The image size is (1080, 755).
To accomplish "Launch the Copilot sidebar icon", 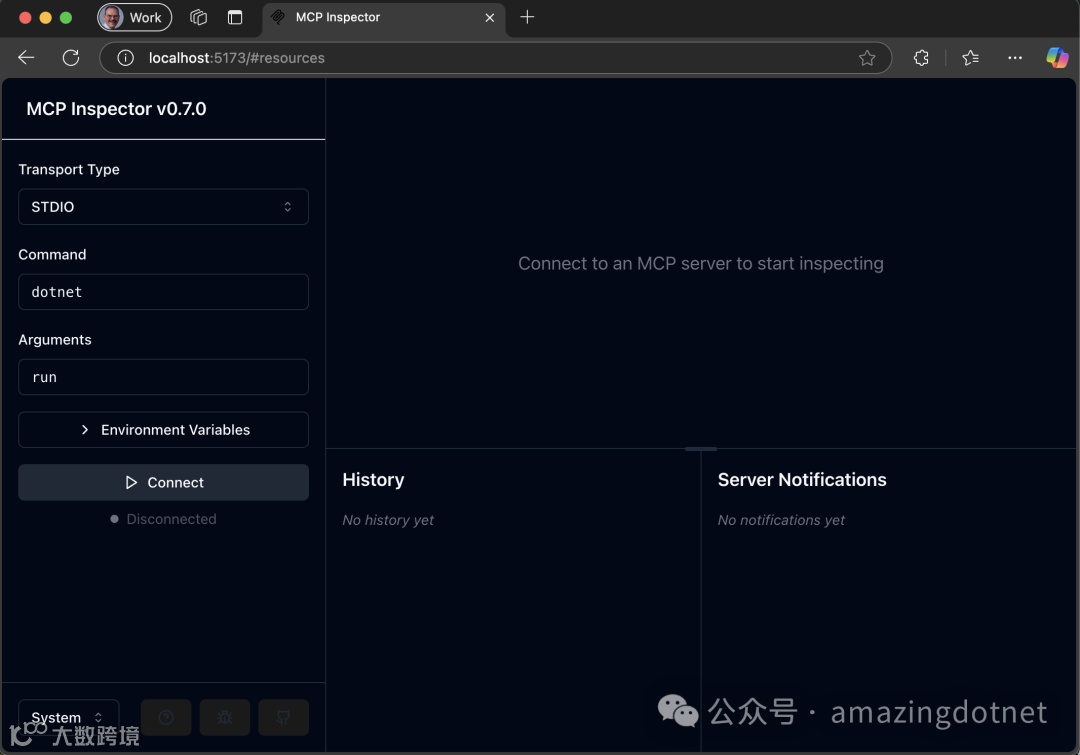I will (x=1057, y=58).
